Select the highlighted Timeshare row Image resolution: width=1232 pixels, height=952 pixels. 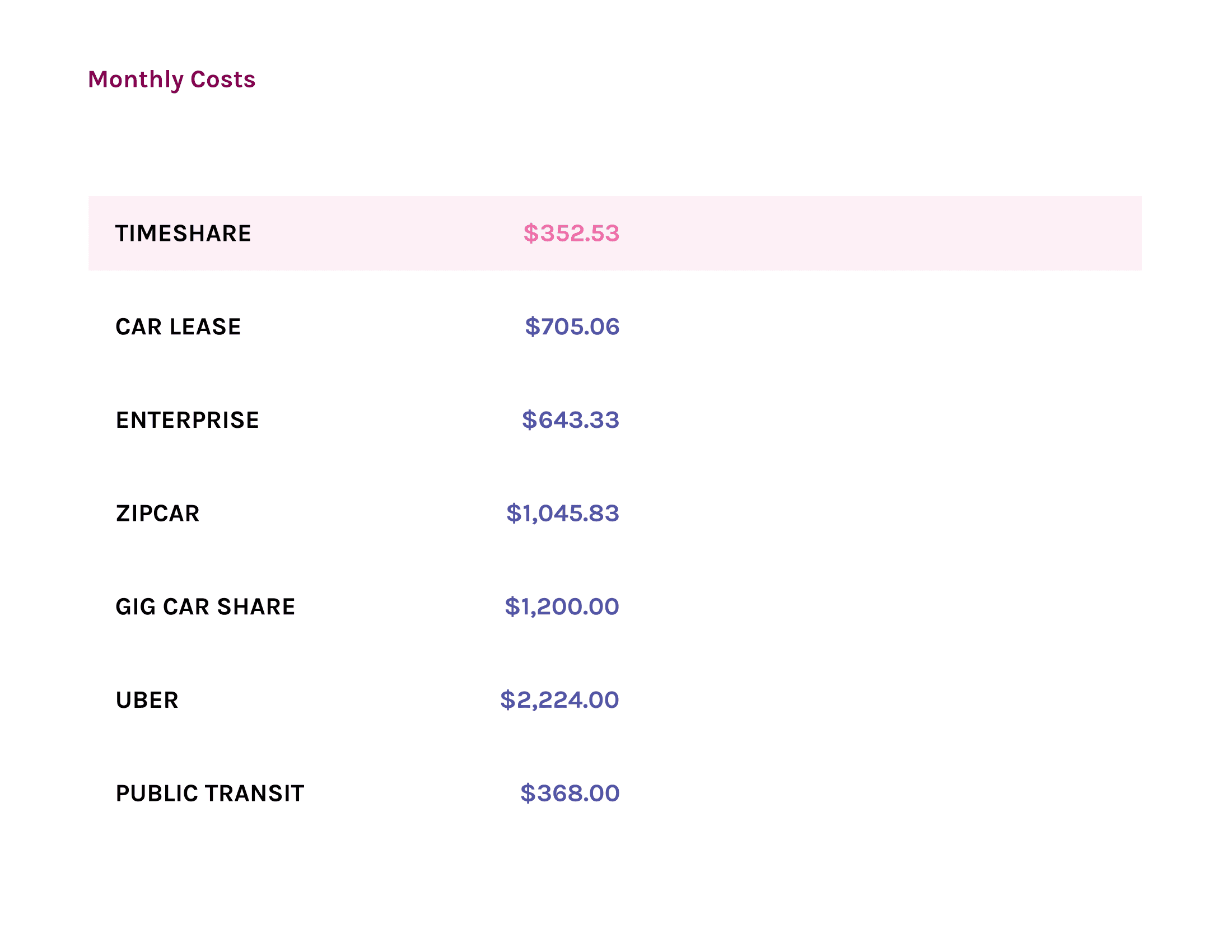pos(615,234)
